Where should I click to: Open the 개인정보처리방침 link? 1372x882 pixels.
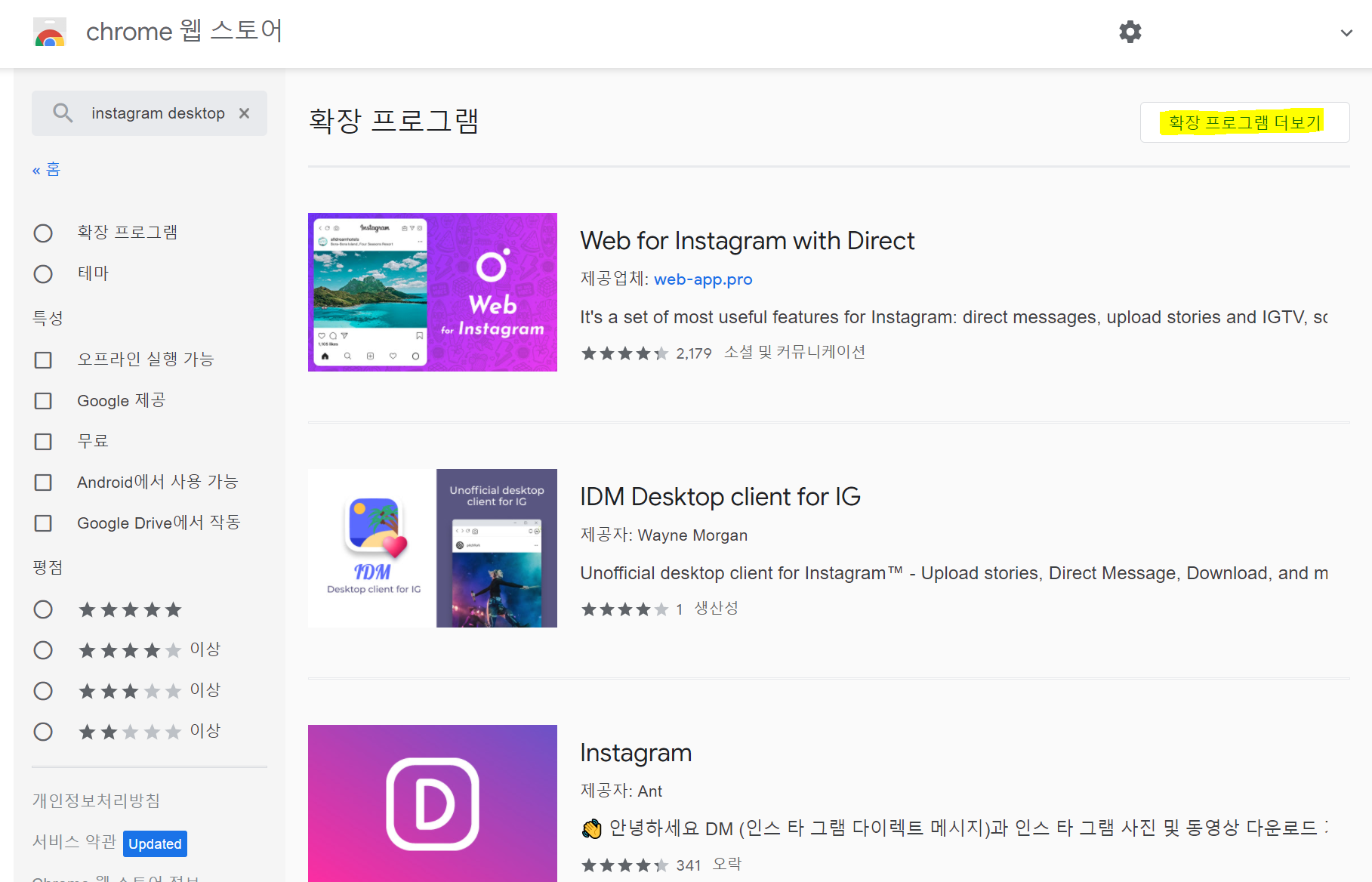[96, 800]
